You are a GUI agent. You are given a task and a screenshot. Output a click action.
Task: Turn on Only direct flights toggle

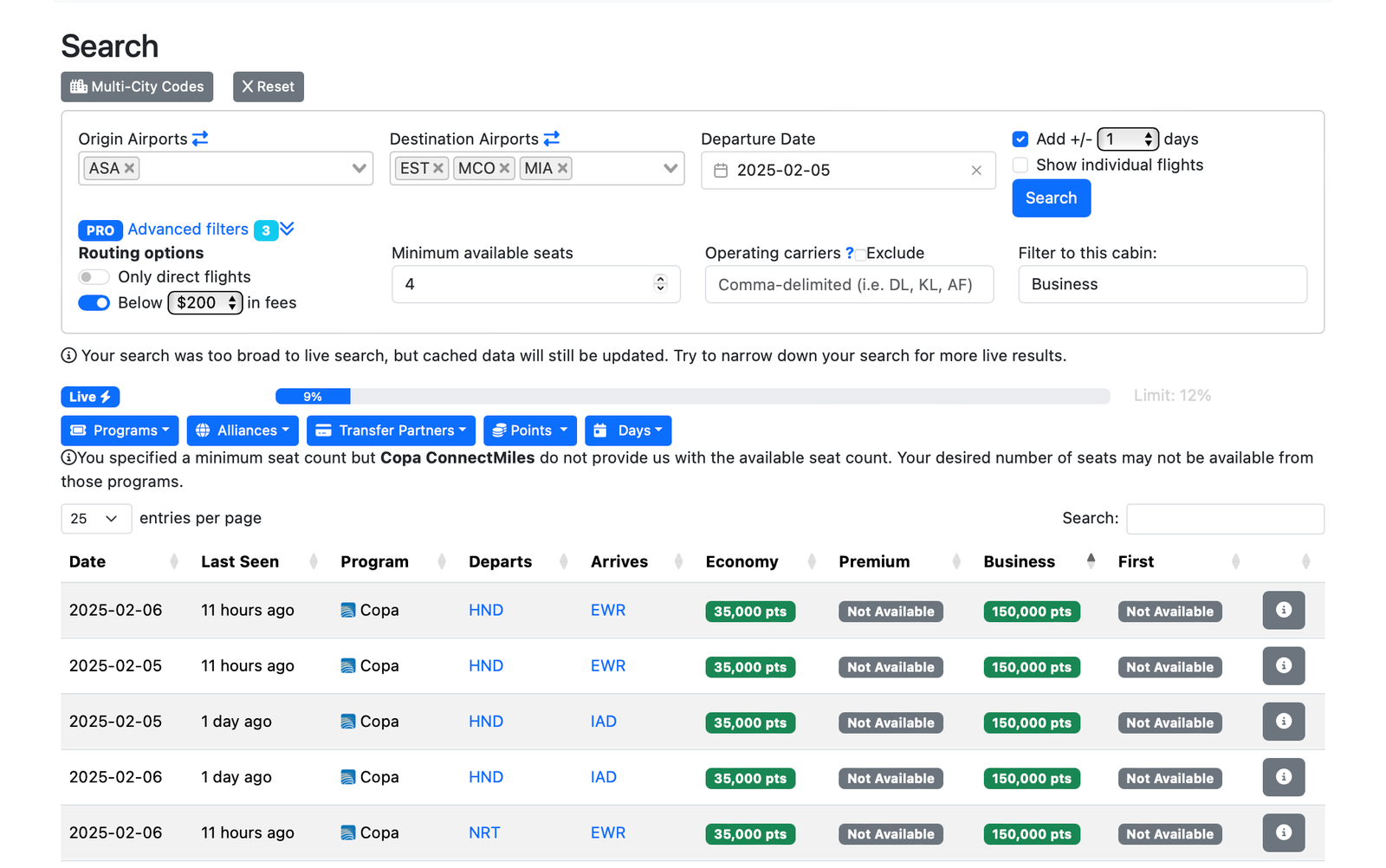click(x=94, y=277)
